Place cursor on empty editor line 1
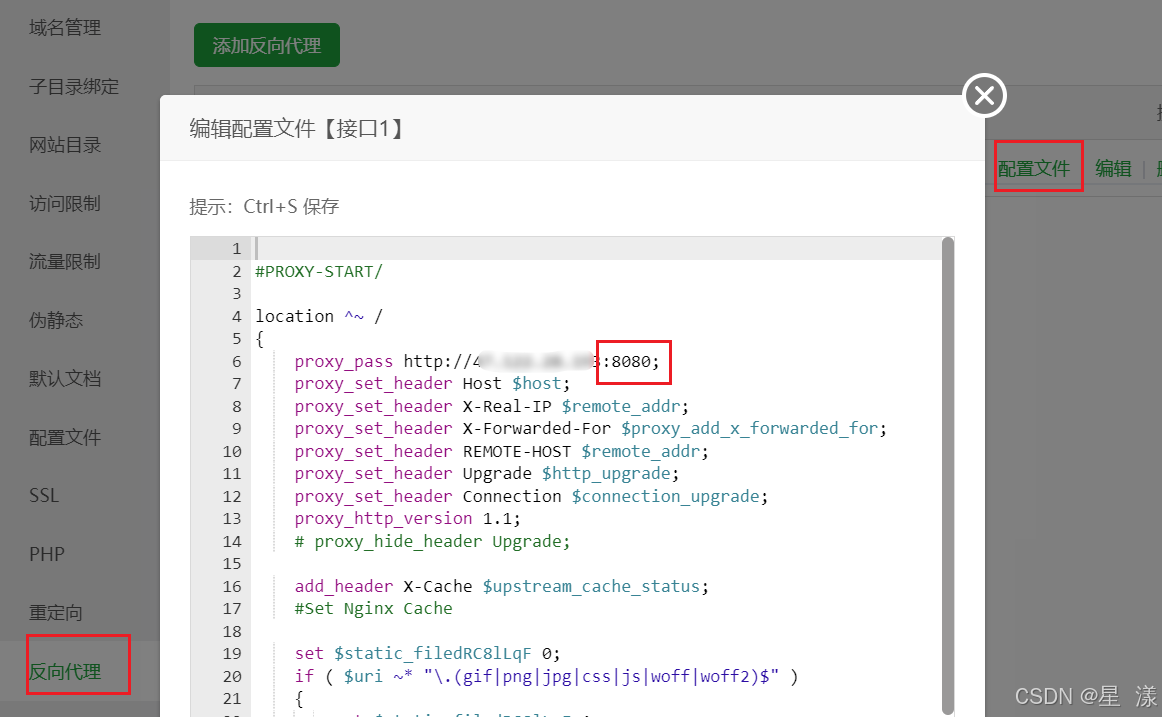The image size is (1162, 717). 597,248
